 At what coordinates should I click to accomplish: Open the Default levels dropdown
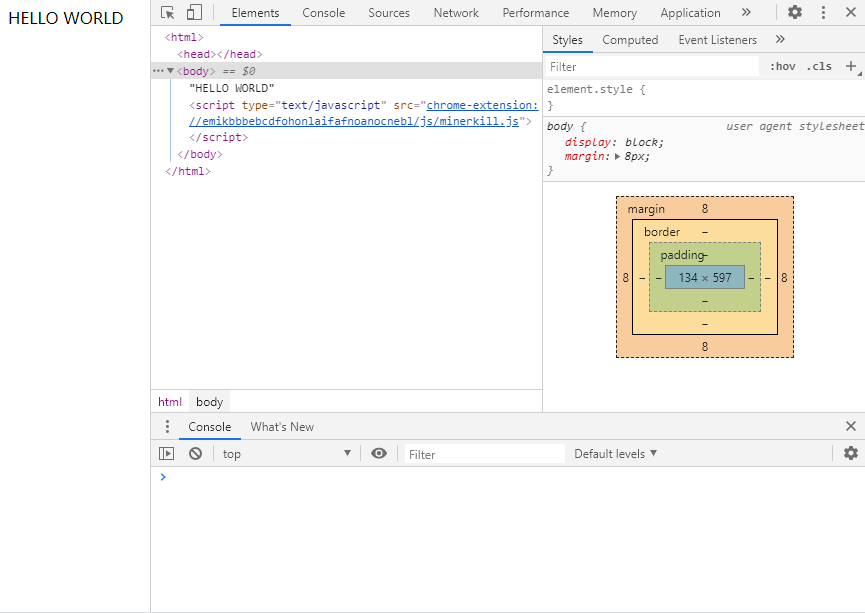tap(615, 454)
